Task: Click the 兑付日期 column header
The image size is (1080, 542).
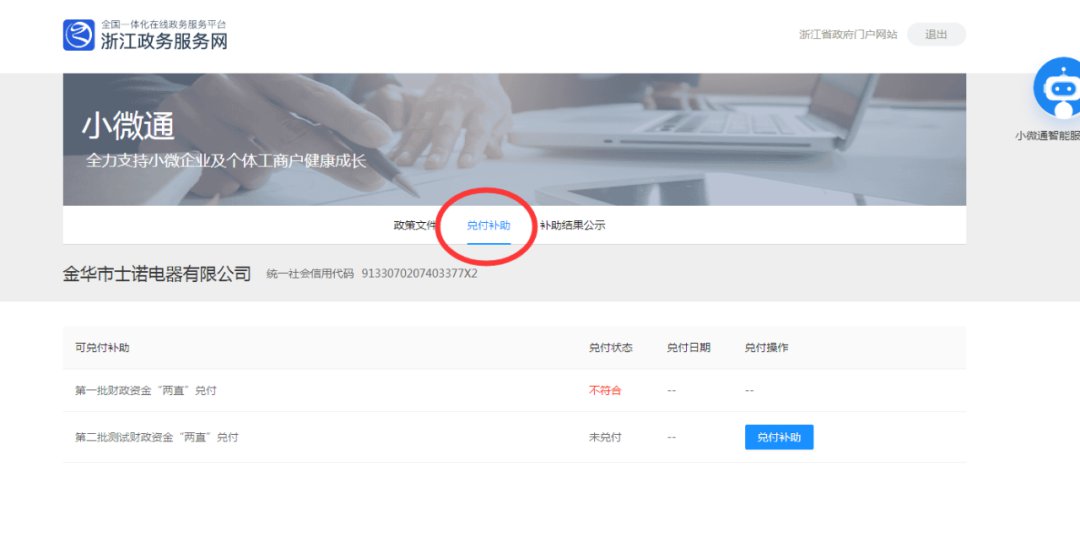Action: pyautogui.click(x=689, y=348)
